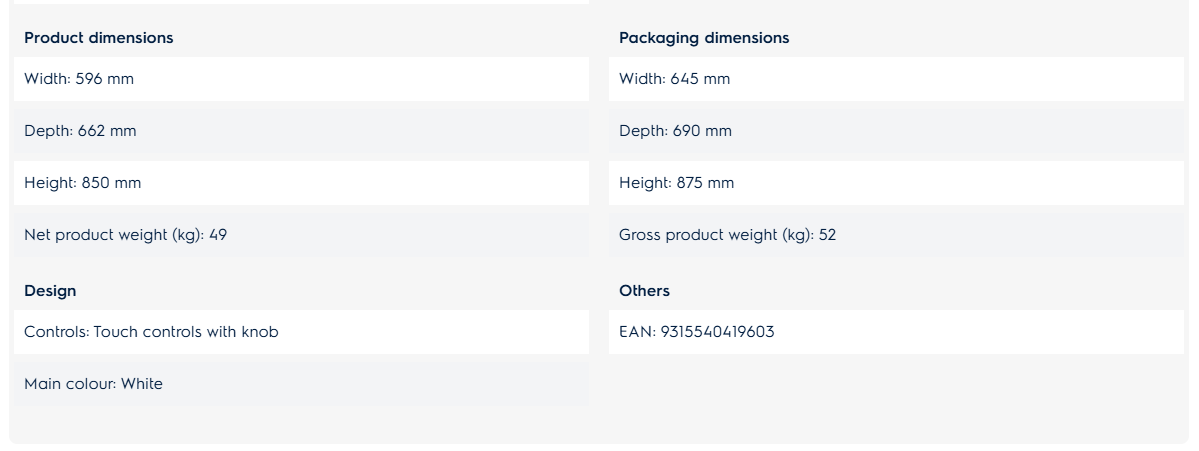Click the Design section heading
The image size is (1199, 451).
(50, 290)
